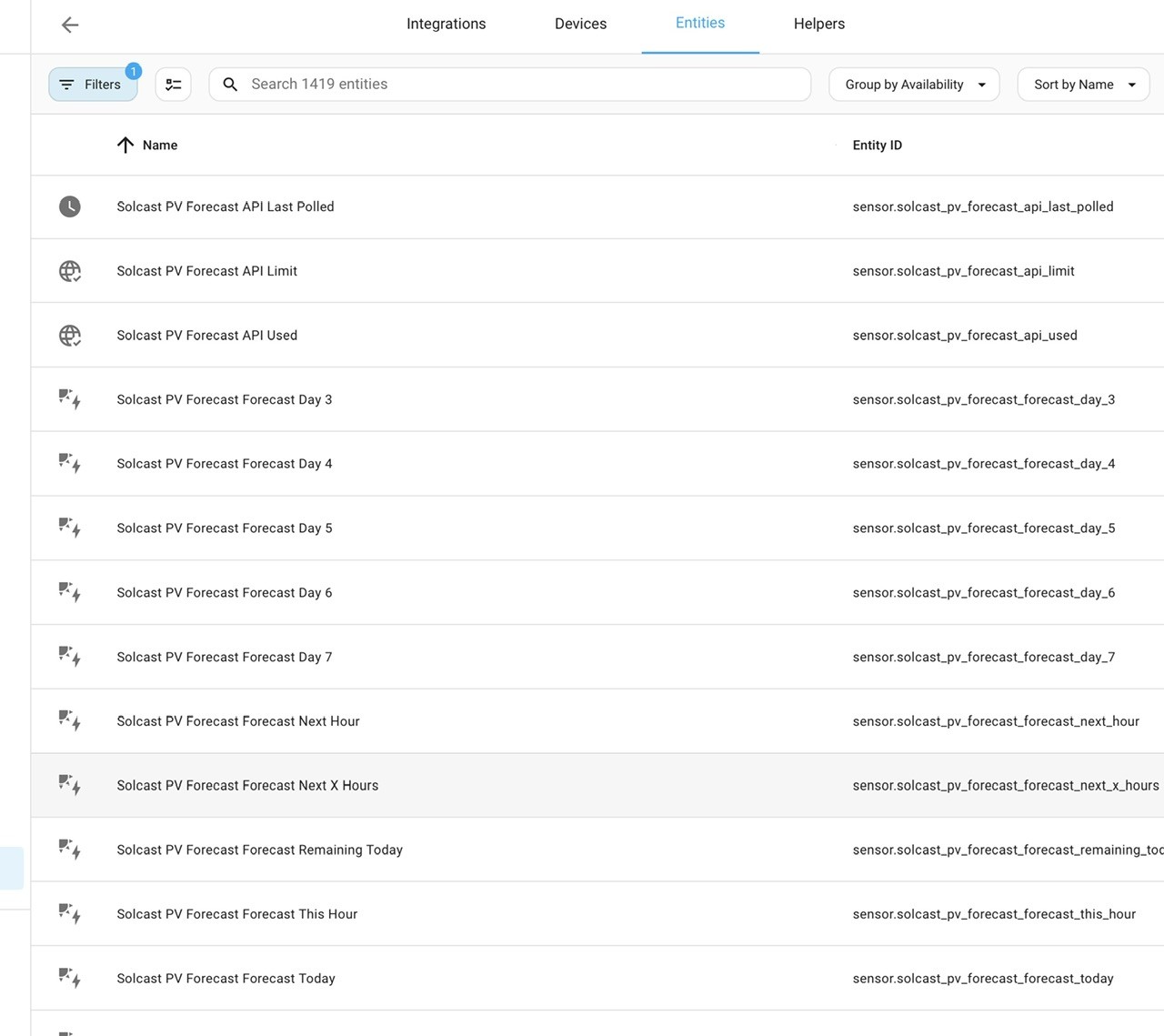Focus the Search 1419 entities field
1164x1036 pixels.
coord(510,85)
